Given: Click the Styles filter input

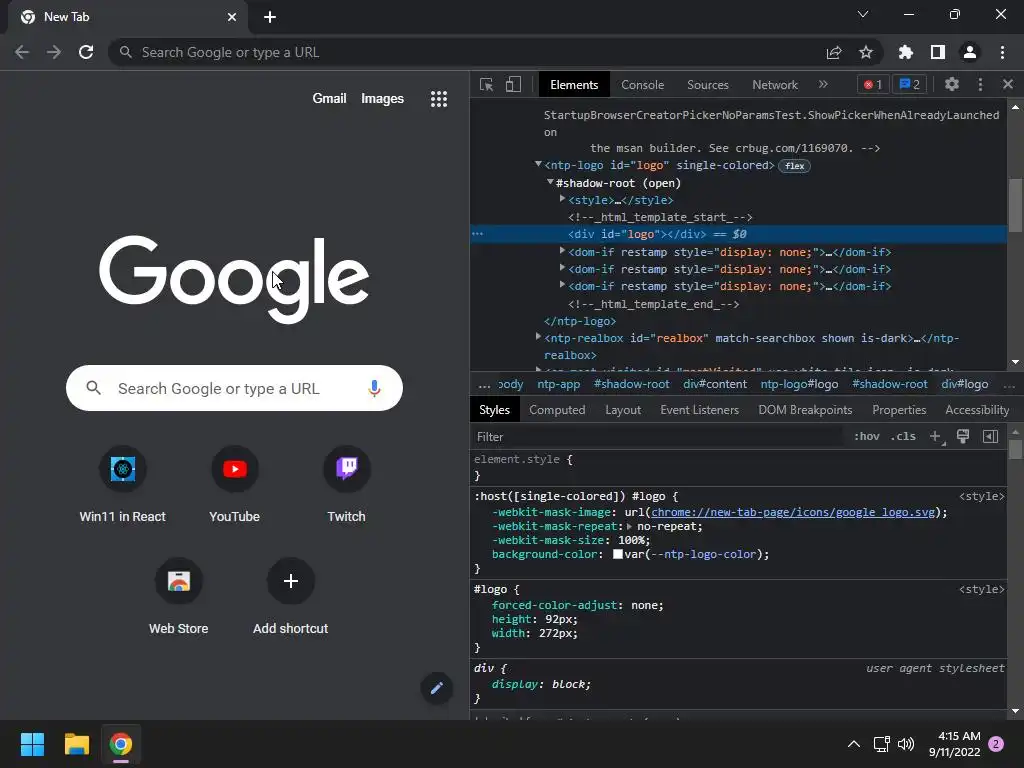Looking at the screenshot, I should [656, 437].
